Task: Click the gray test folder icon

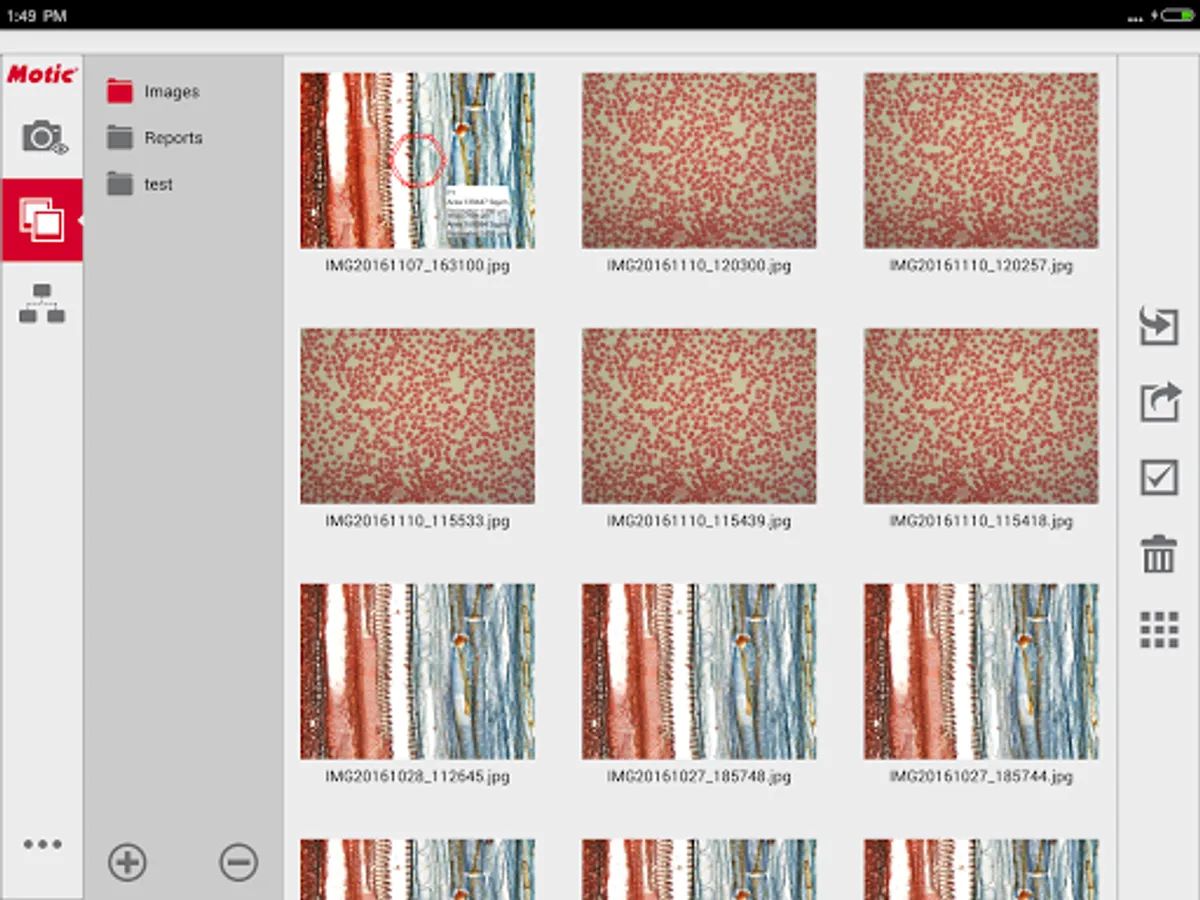Action: (x=120, y=184)
